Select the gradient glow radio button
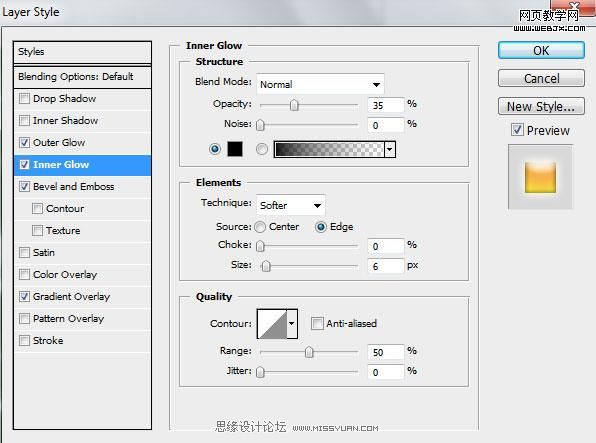596x443 pixels. coord(262,149)
